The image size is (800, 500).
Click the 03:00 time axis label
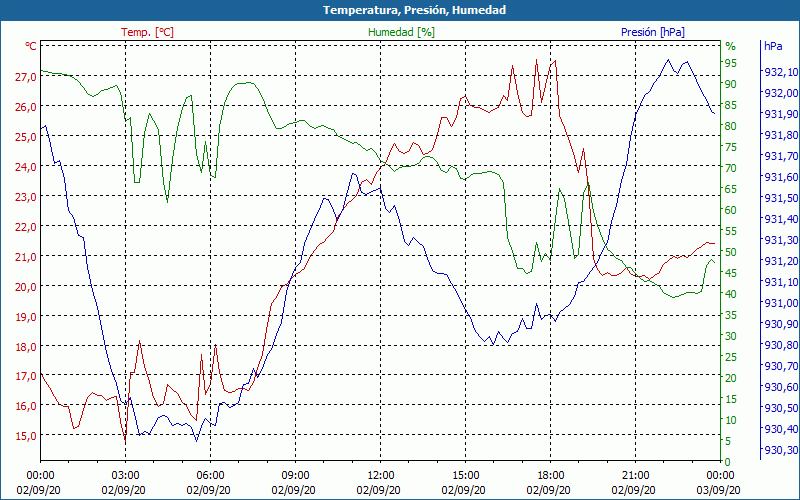125,476
